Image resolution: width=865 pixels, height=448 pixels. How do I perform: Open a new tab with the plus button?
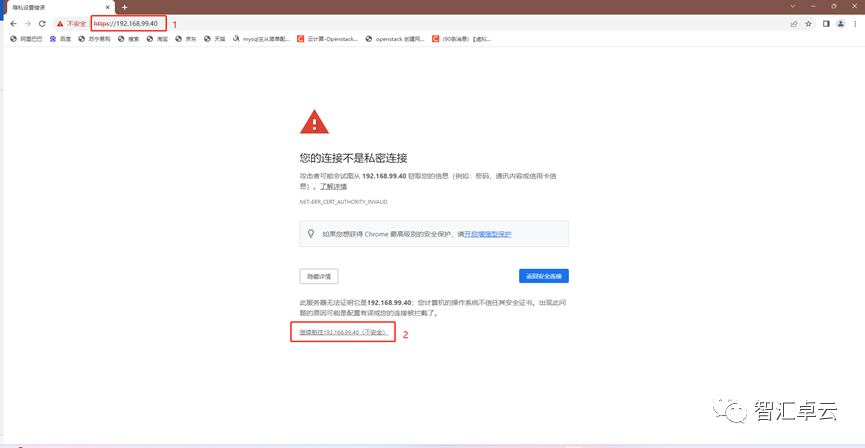point(125,7)
